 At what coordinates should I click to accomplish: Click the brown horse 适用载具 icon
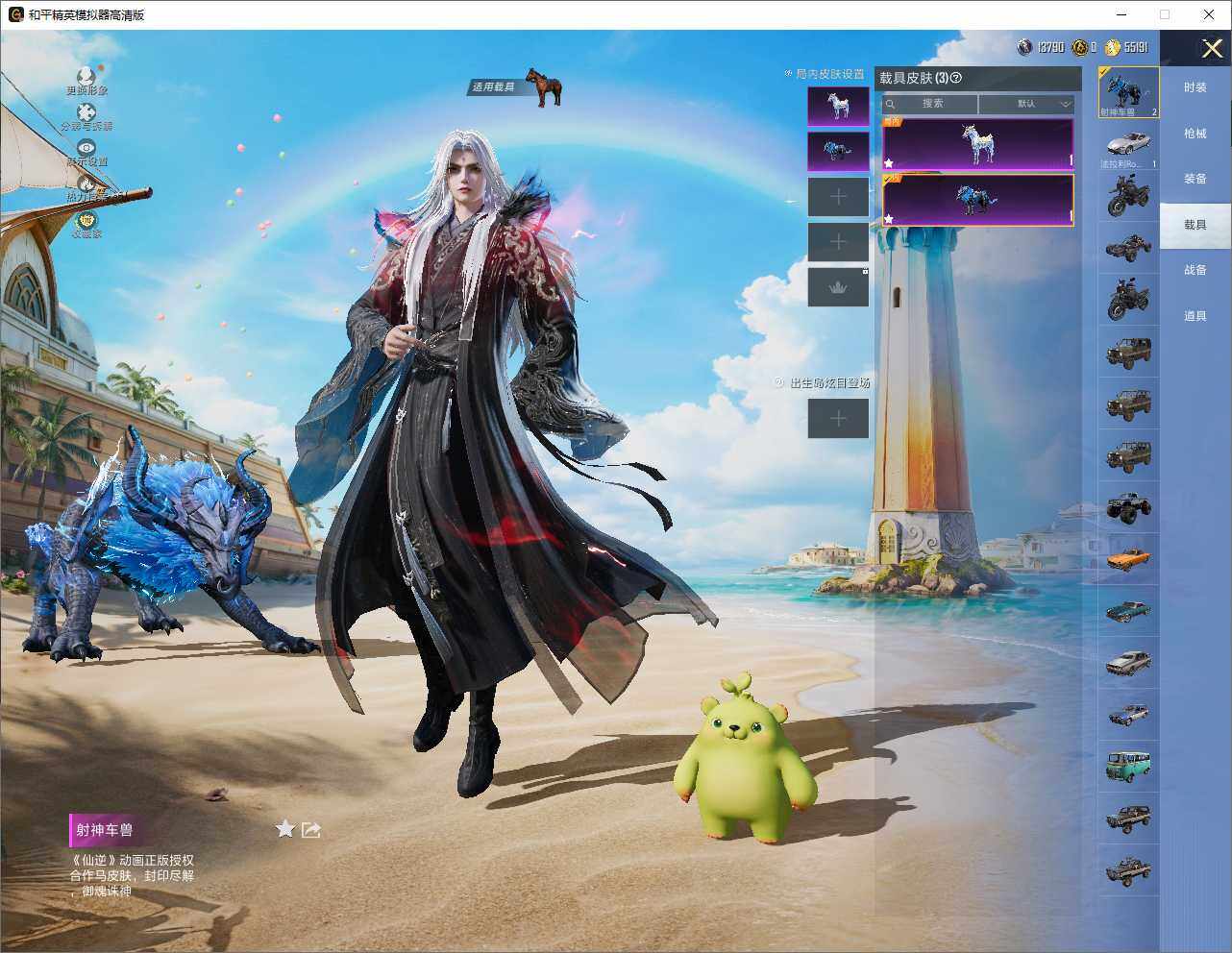(544, 87)
